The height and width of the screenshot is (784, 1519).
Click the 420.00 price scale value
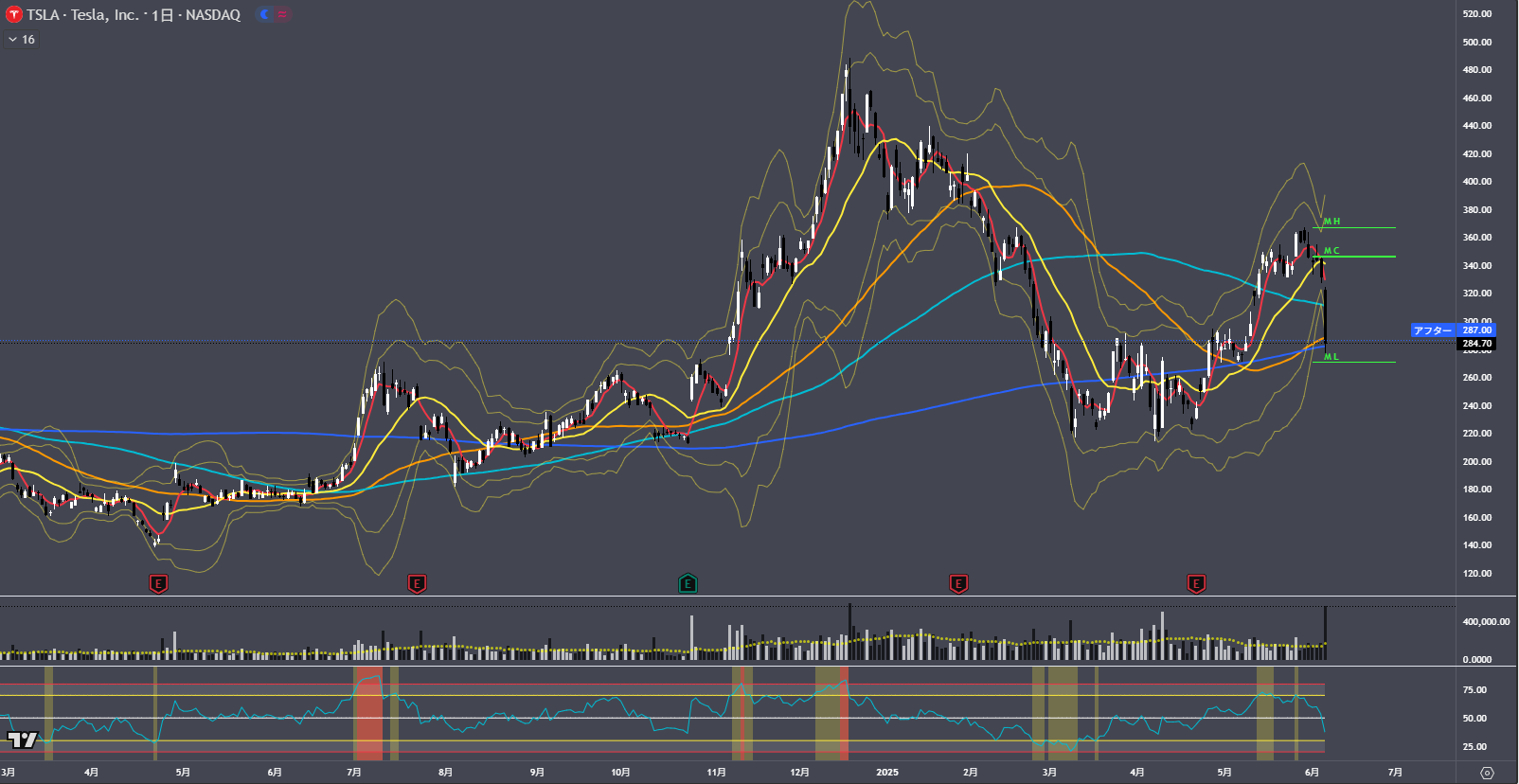tap(1476, 153)
